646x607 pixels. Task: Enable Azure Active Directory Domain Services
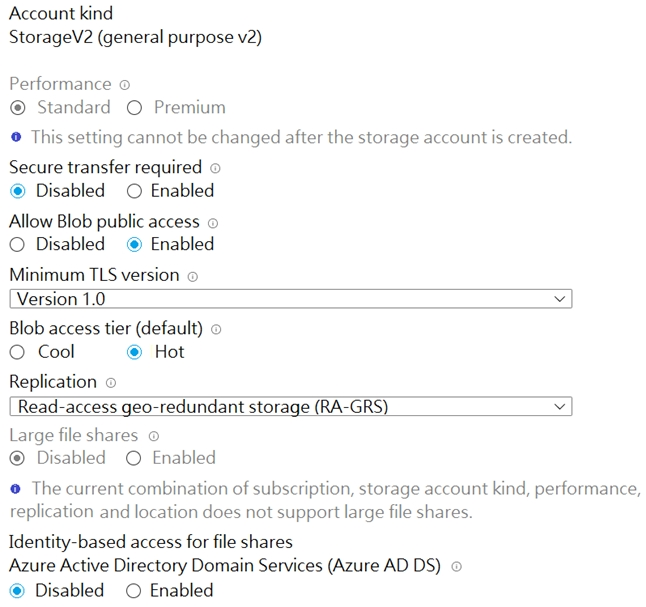134,591
